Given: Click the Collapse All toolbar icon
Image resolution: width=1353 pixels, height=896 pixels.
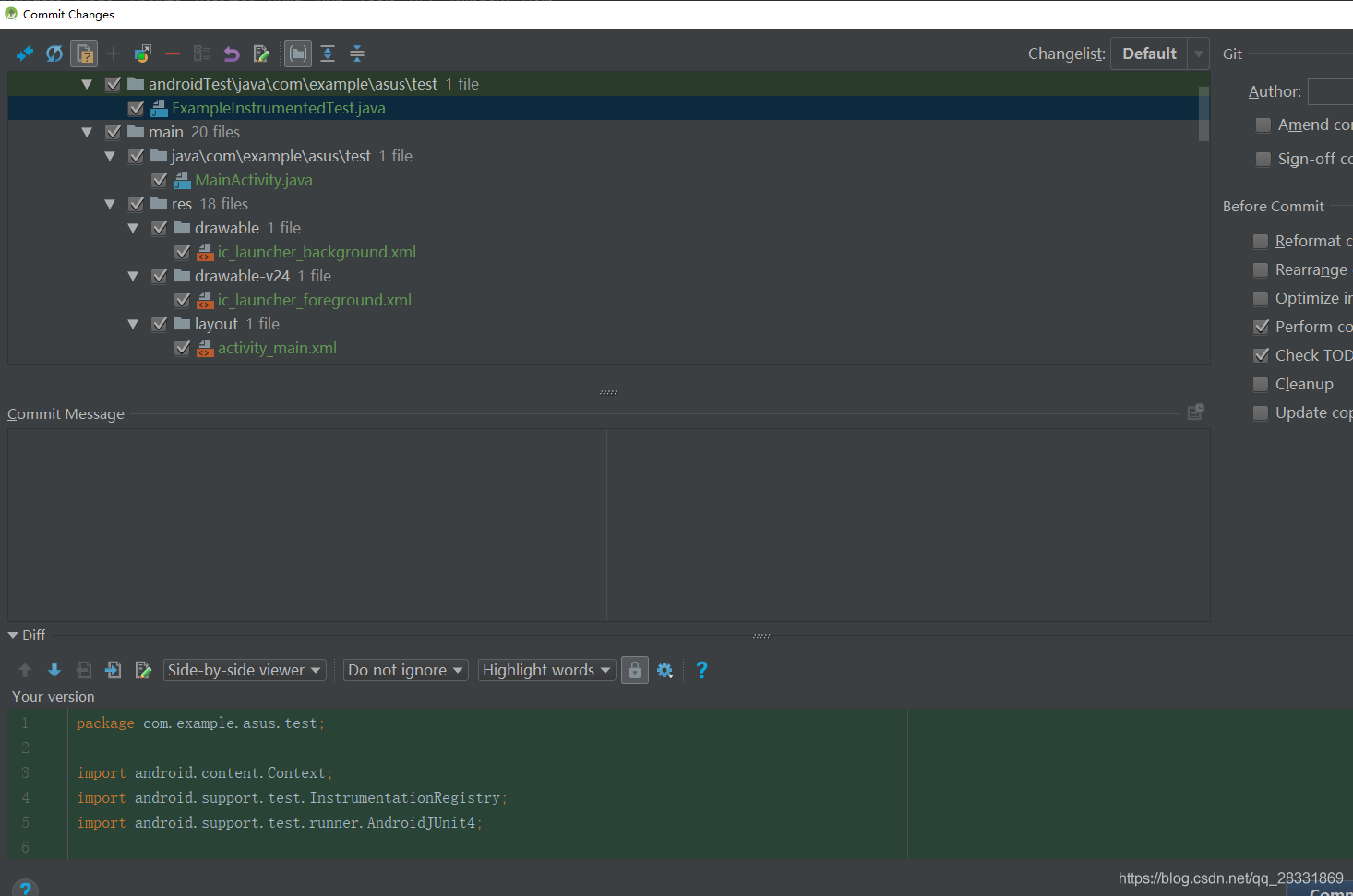Looking at the screenshot, I should pos(357,54).
